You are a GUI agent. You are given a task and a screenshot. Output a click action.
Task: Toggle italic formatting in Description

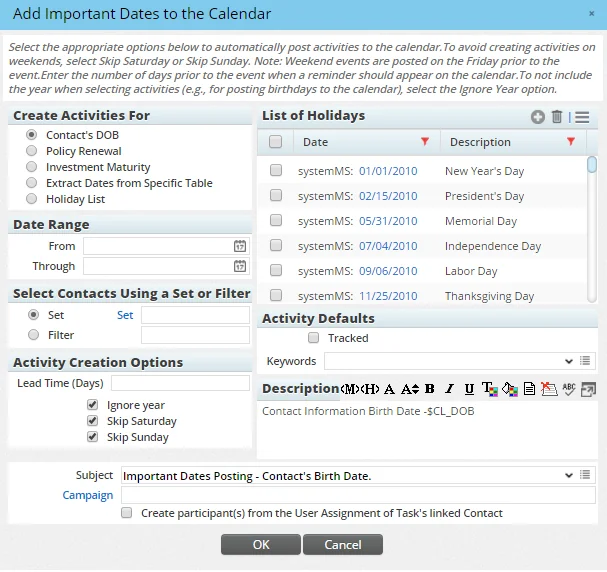pos(449,389)
